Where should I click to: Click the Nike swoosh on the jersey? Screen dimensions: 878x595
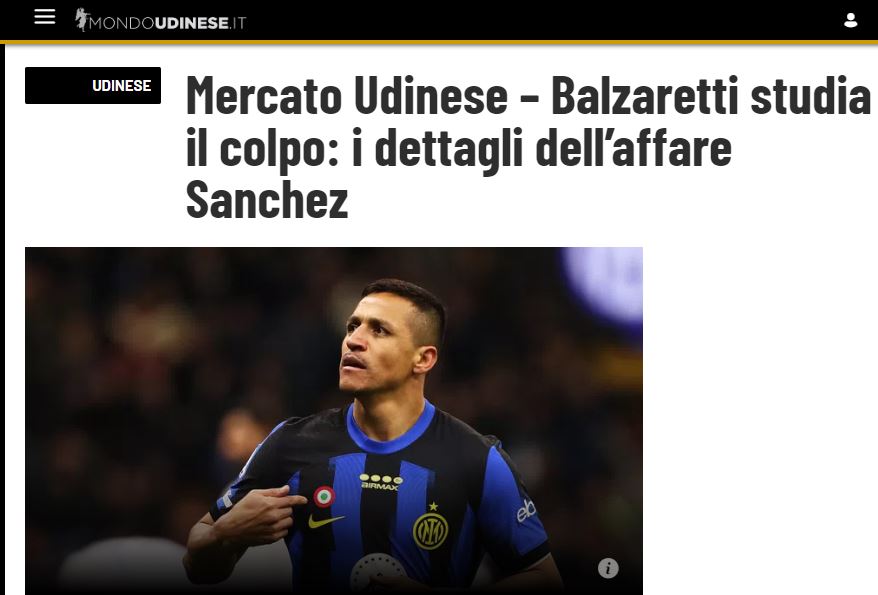click(326, 521)
